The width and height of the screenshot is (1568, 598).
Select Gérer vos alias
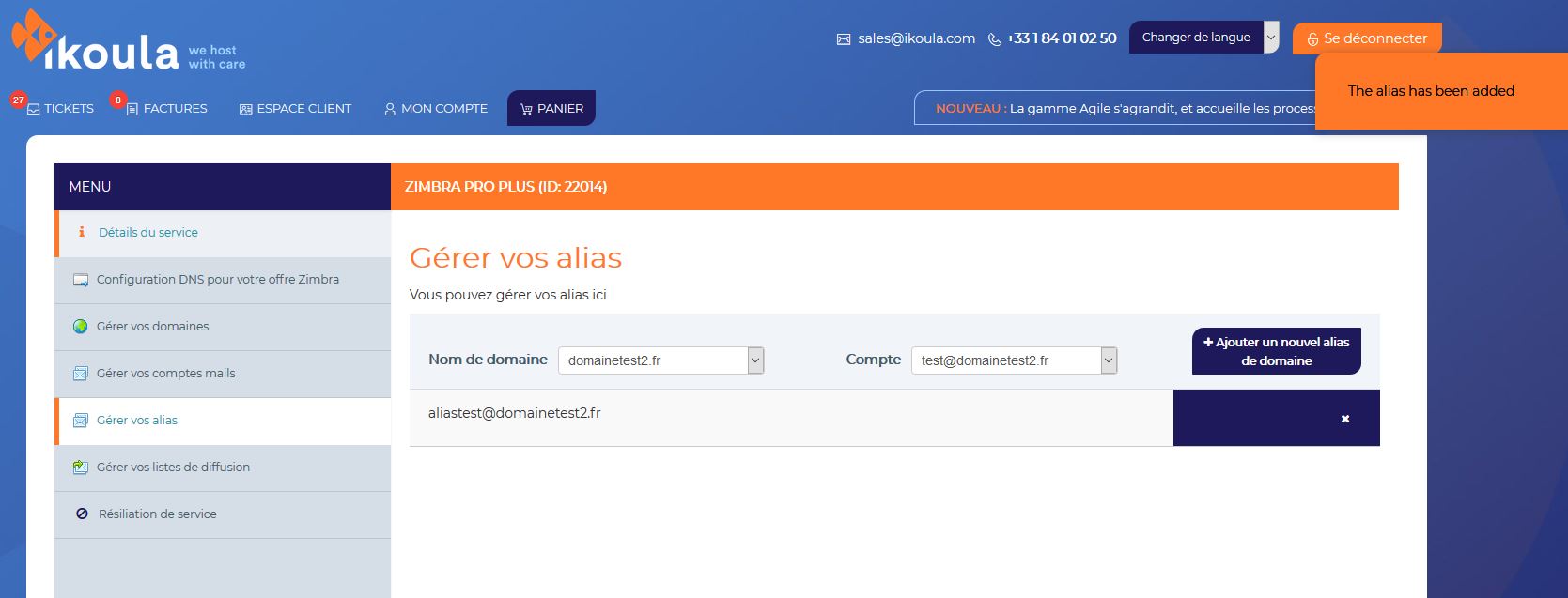coord(223,421)
